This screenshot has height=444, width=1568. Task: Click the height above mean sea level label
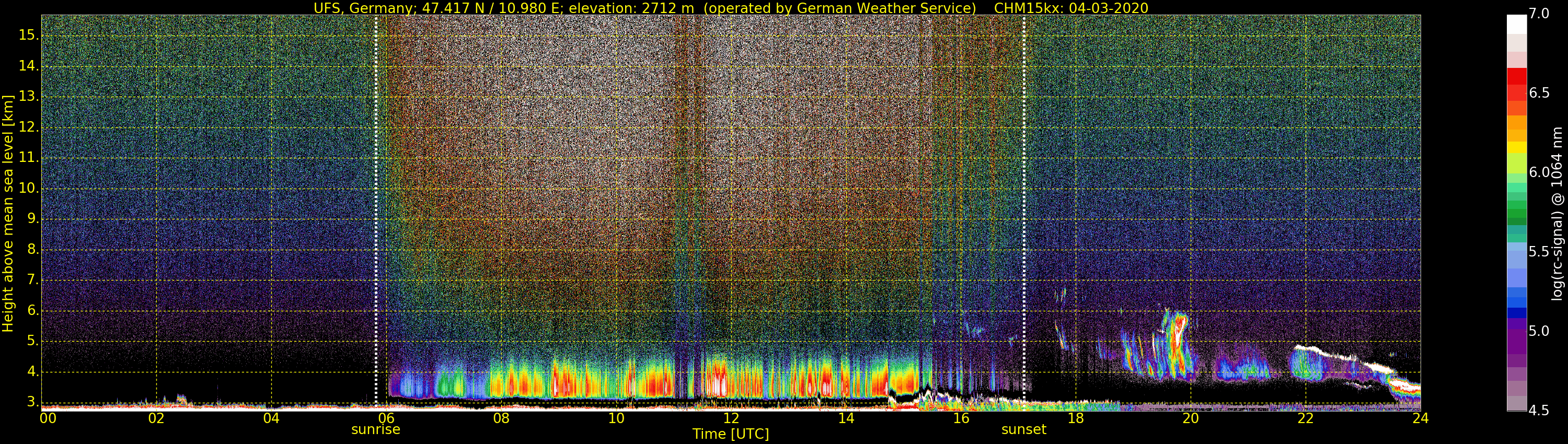click(8, 213)
